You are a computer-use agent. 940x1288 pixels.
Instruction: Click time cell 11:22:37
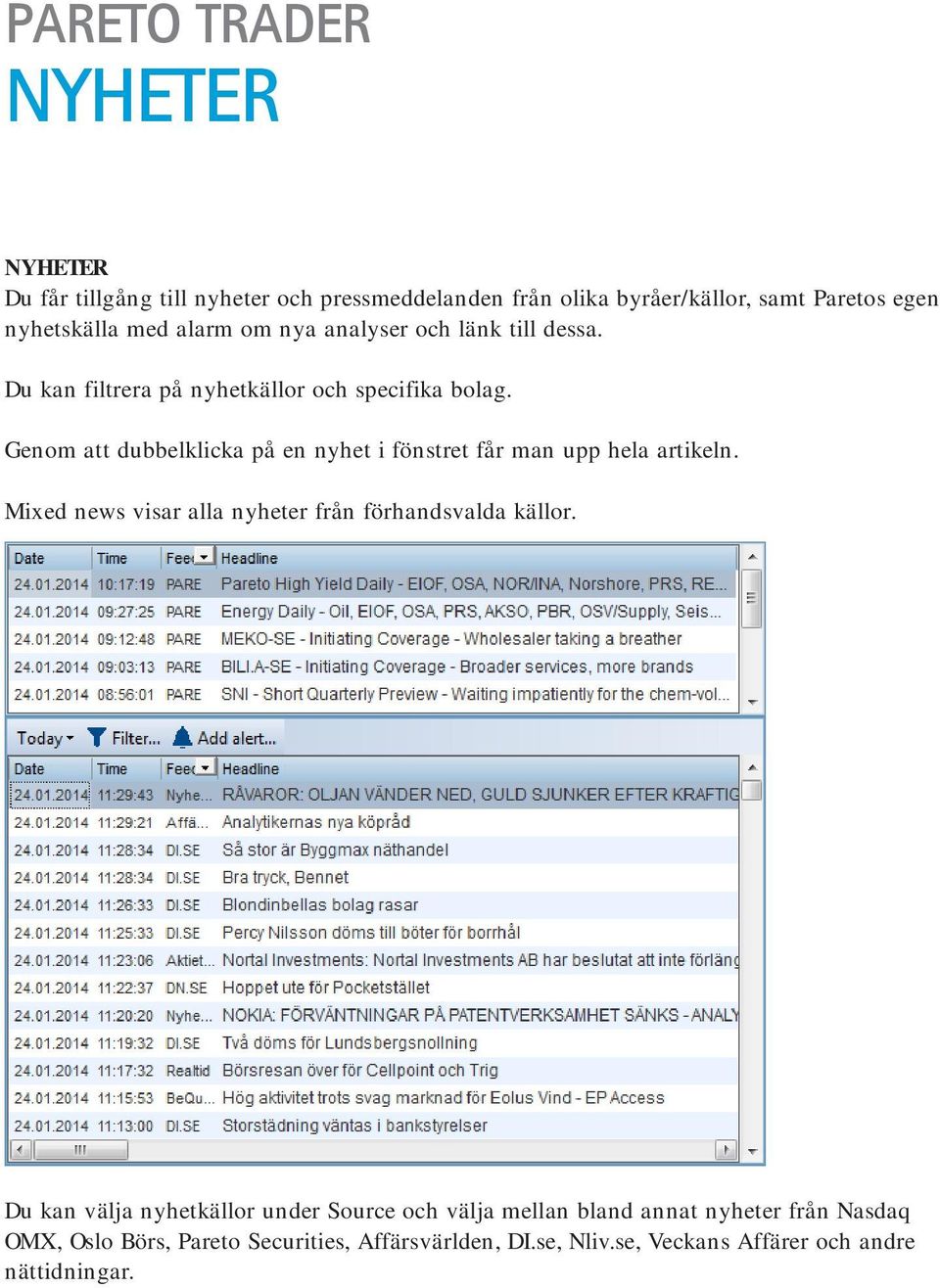coord(125,988)
